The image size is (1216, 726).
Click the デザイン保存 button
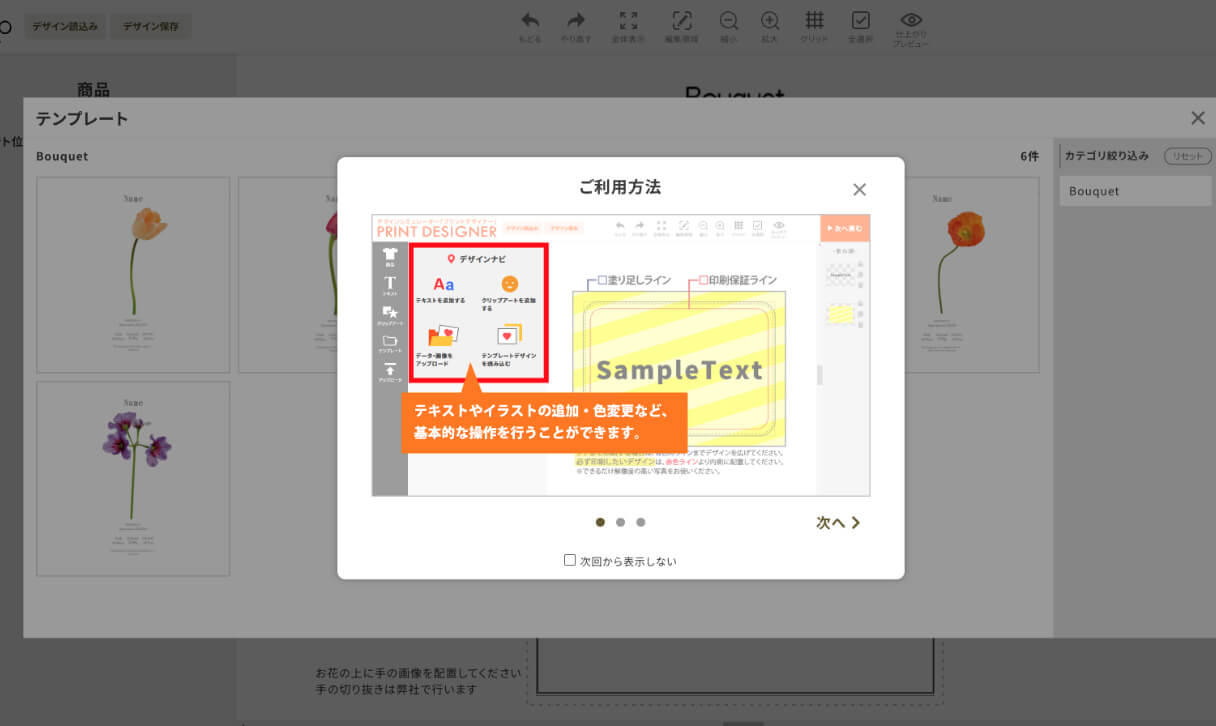pos(150,27)
